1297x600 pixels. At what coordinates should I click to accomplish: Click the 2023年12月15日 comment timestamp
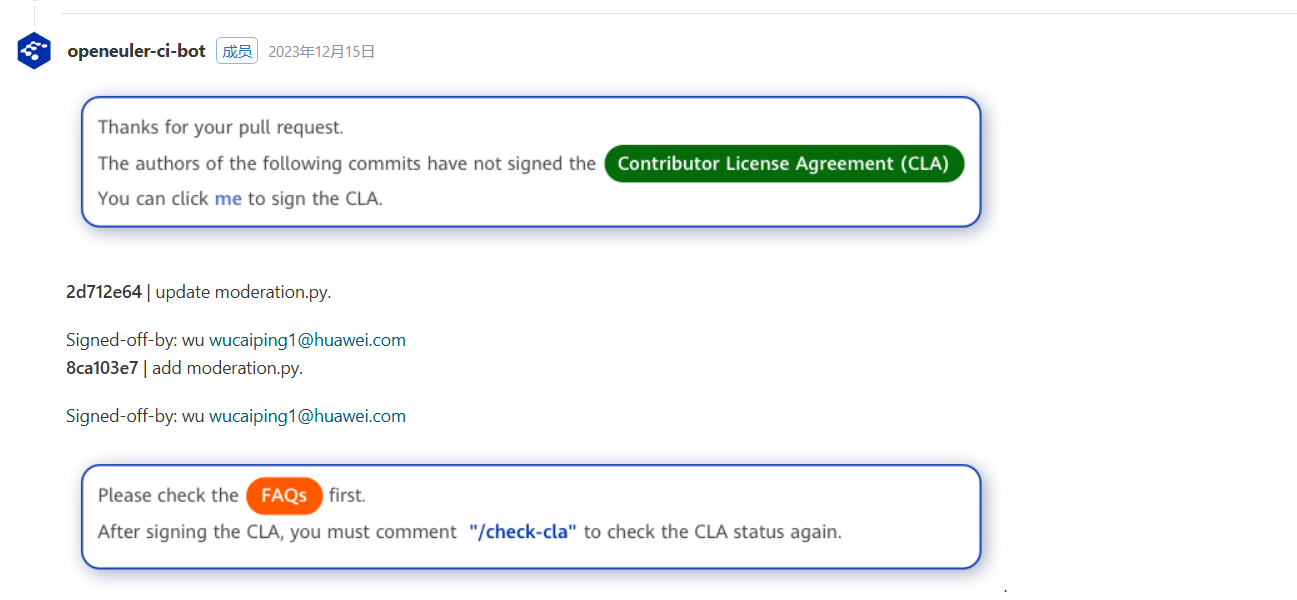321,52
